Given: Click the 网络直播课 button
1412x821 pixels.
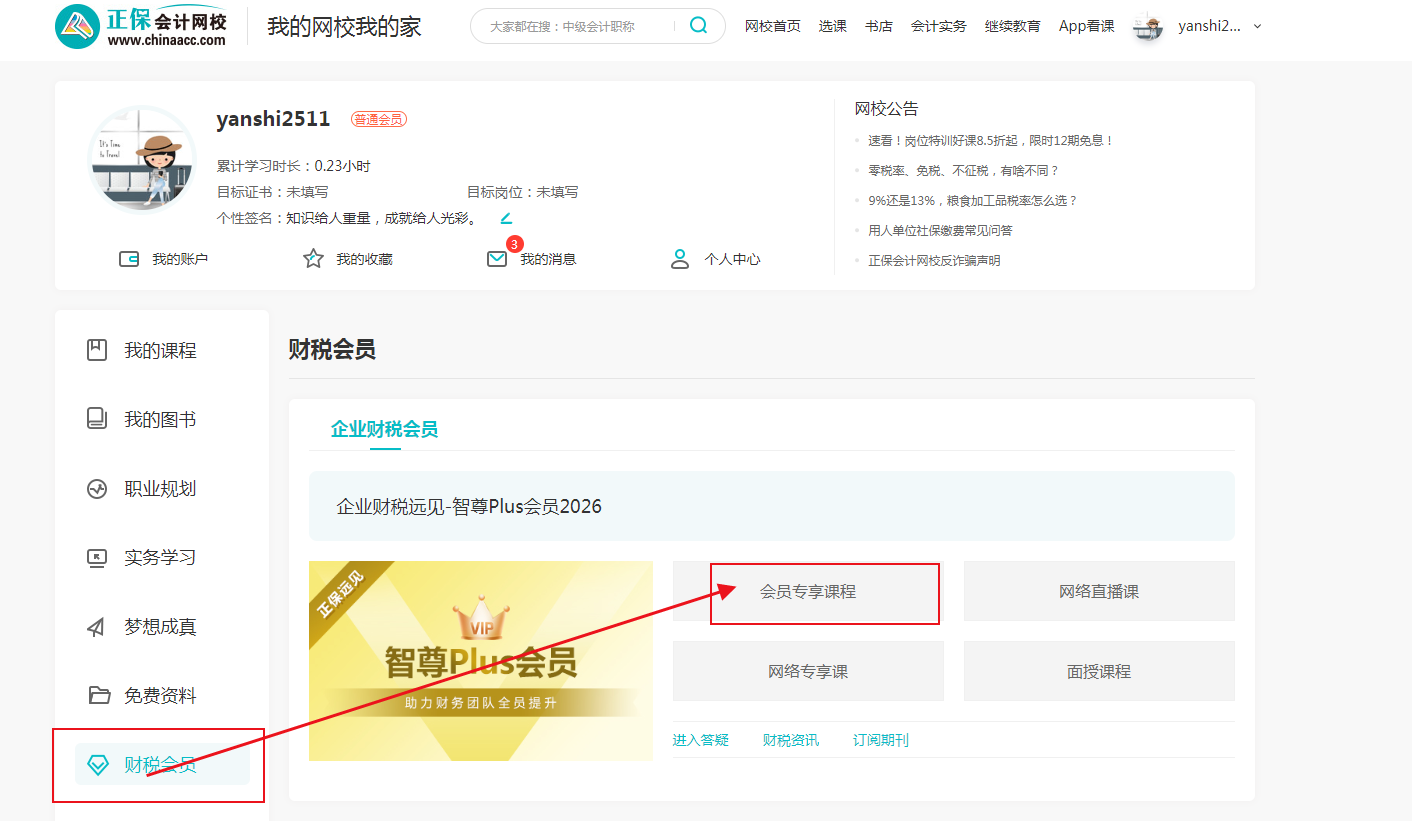Looking at the screenshot, I should coord(1099,591).
